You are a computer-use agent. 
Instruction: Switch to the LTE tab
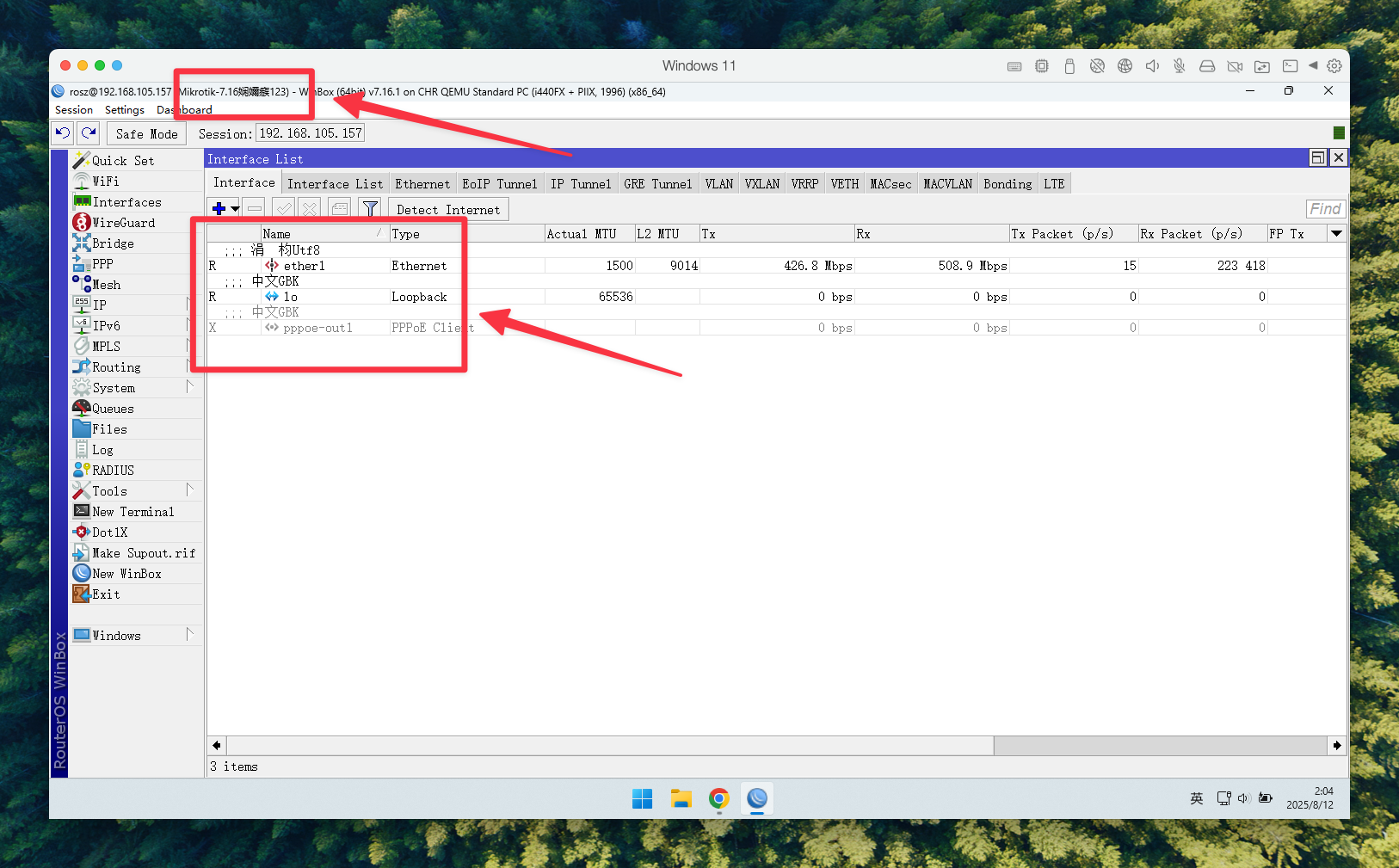pos(1054,184)
